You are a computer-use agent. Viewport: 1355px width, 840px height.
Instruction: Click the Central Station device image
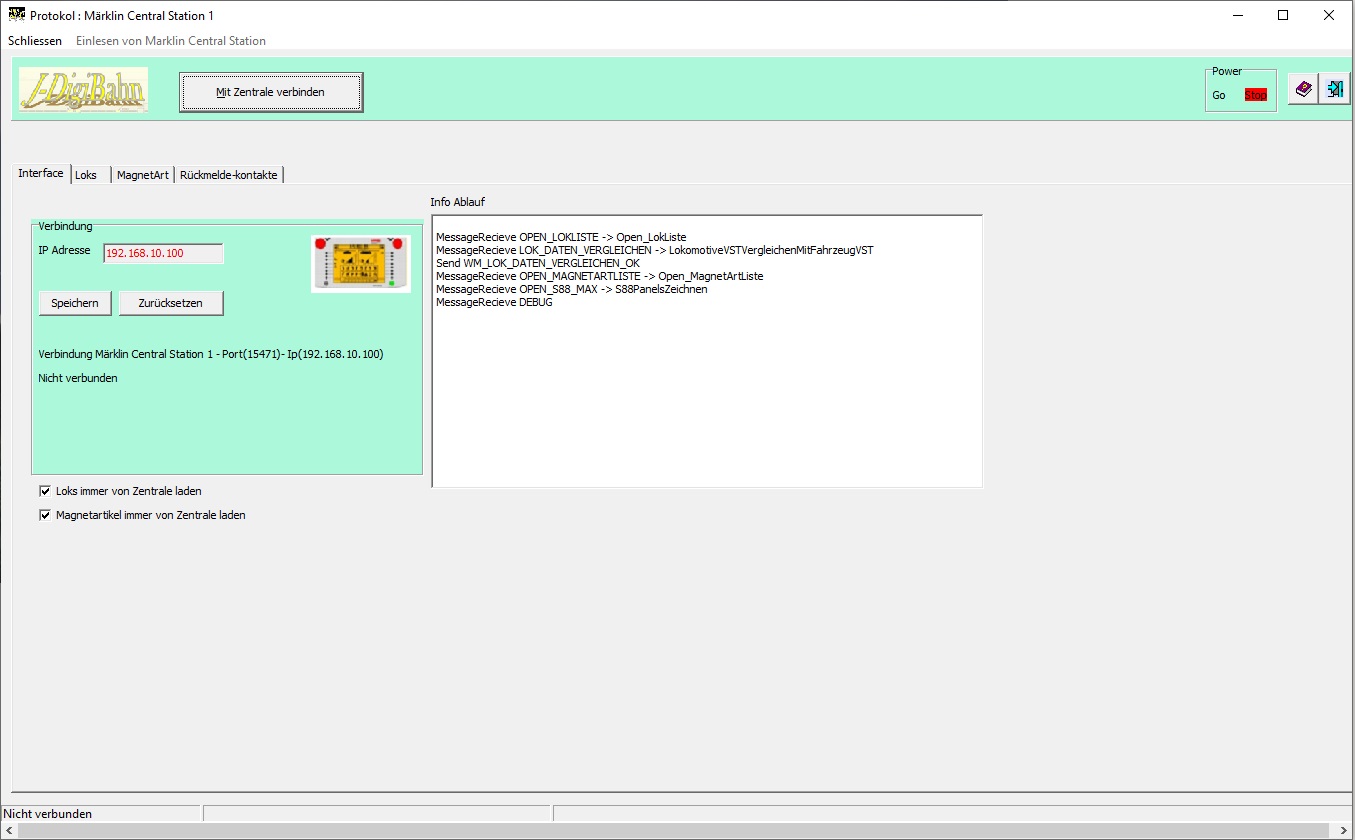361,263
